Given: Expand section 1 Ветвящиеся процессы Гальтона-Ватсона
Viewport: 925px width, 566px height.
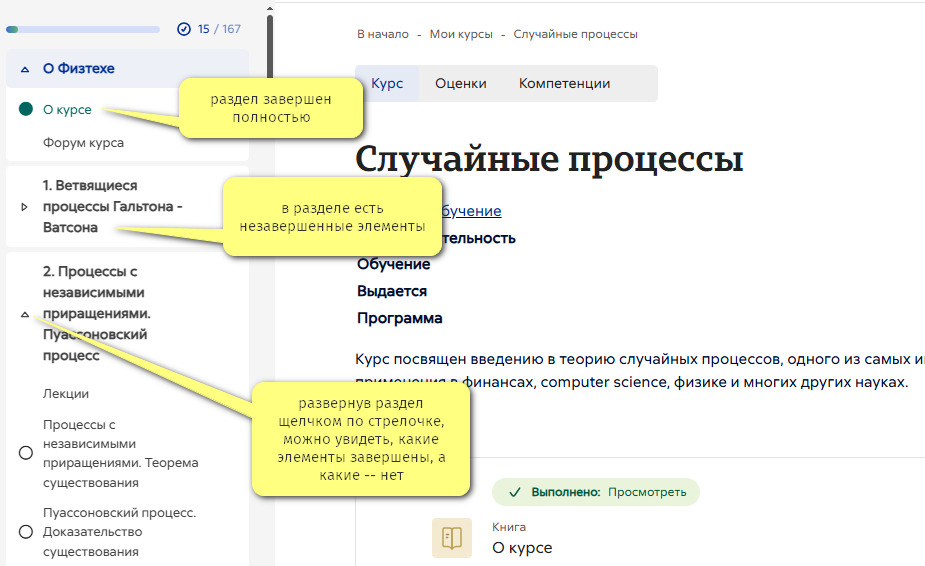Looking at the screenshot, I should coord(25,207).
